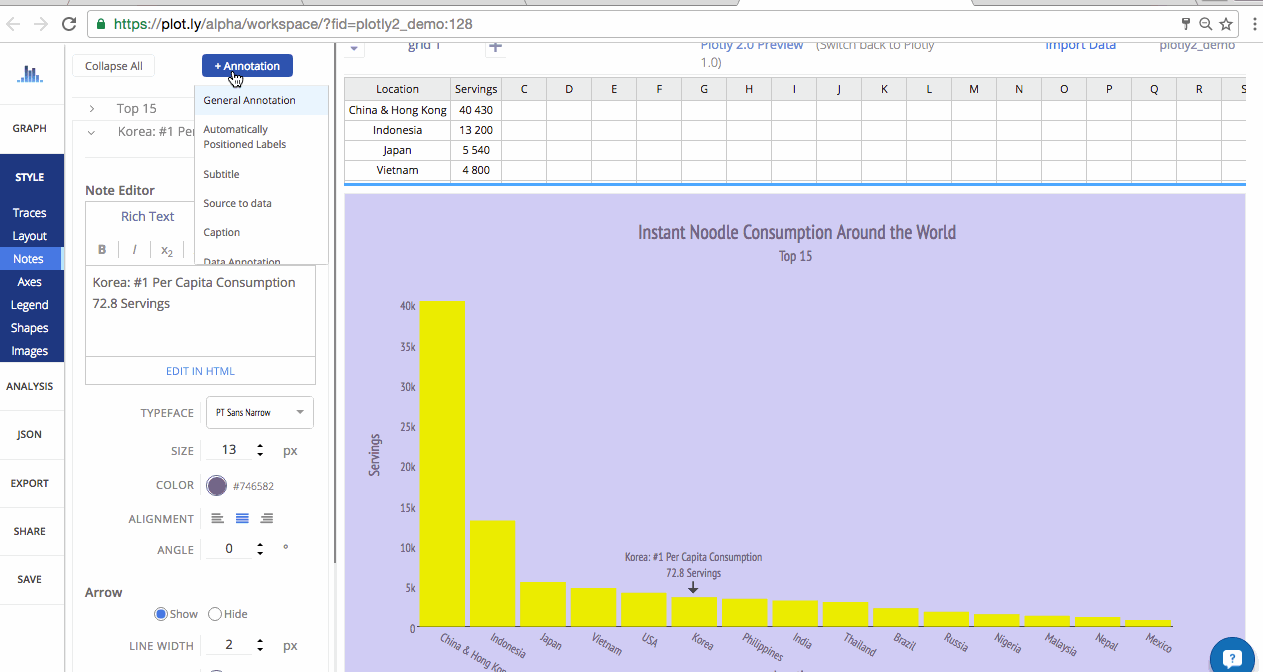1263x672 pixels.
Task: Apply italic formatting in Note Editor
Action: 134,250
